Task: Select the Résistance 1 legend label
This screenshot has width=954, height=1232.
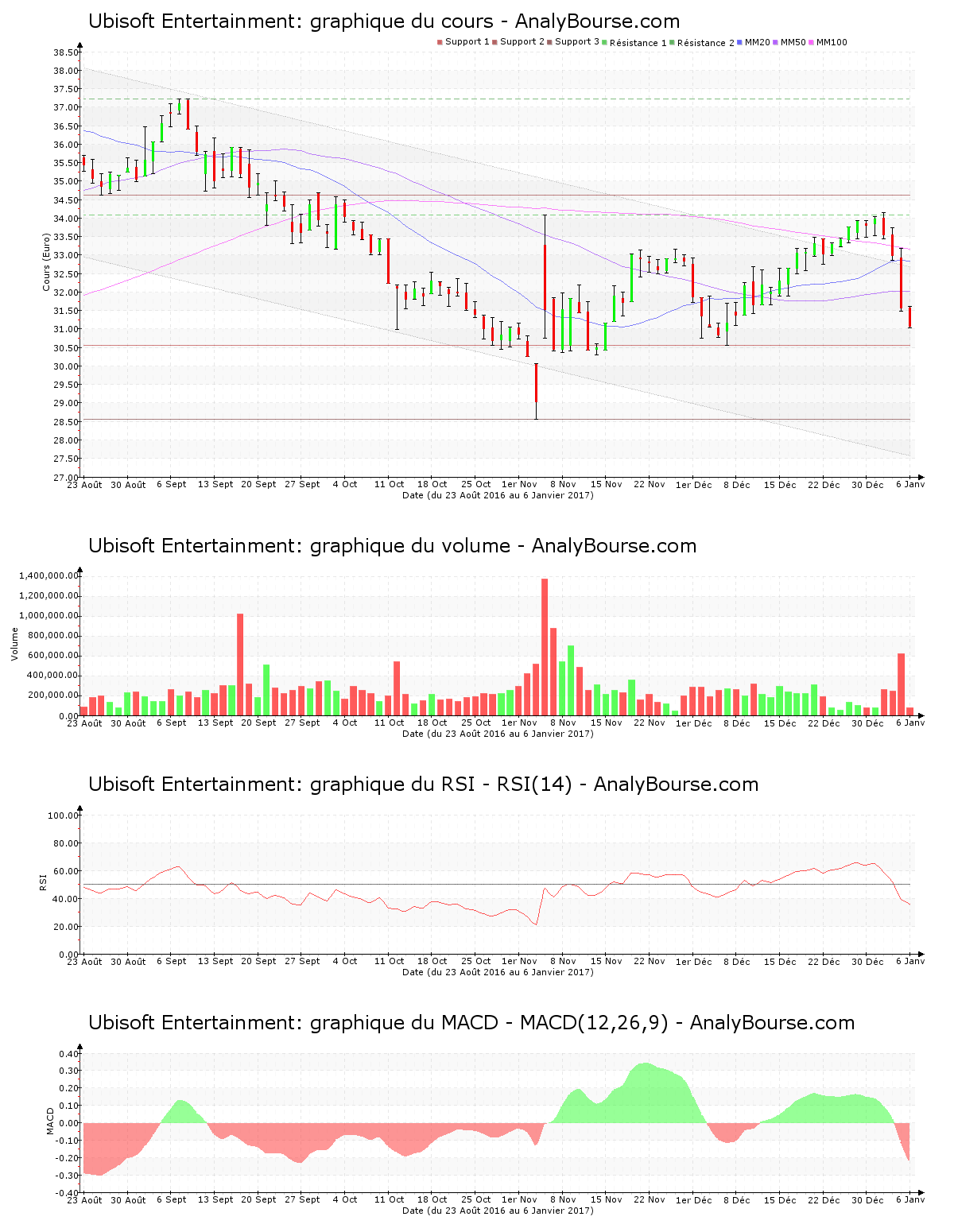Action: tap(638, 42)
